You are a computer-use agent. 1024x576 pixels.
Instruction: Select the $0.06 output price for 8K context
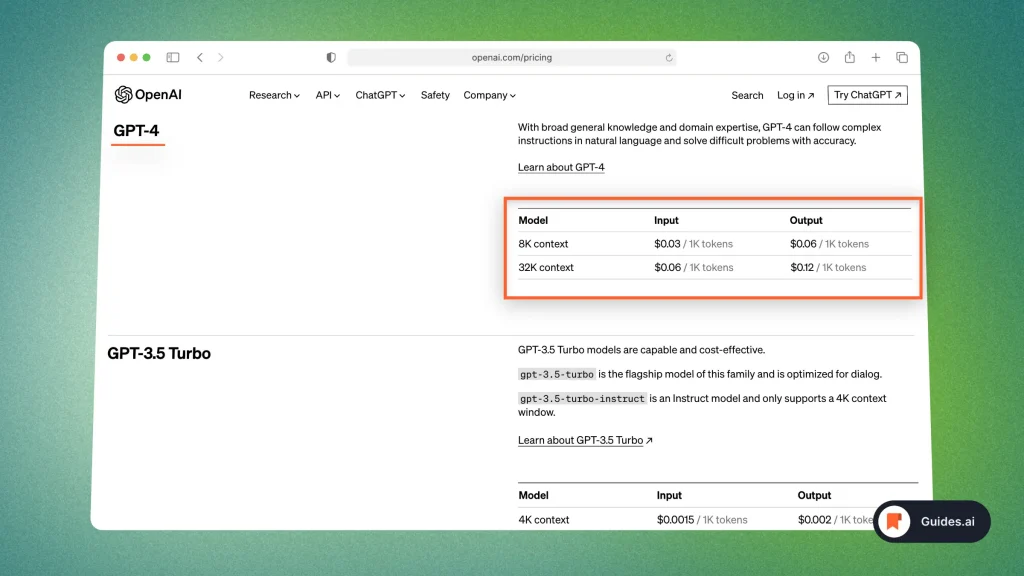[803, 244]
